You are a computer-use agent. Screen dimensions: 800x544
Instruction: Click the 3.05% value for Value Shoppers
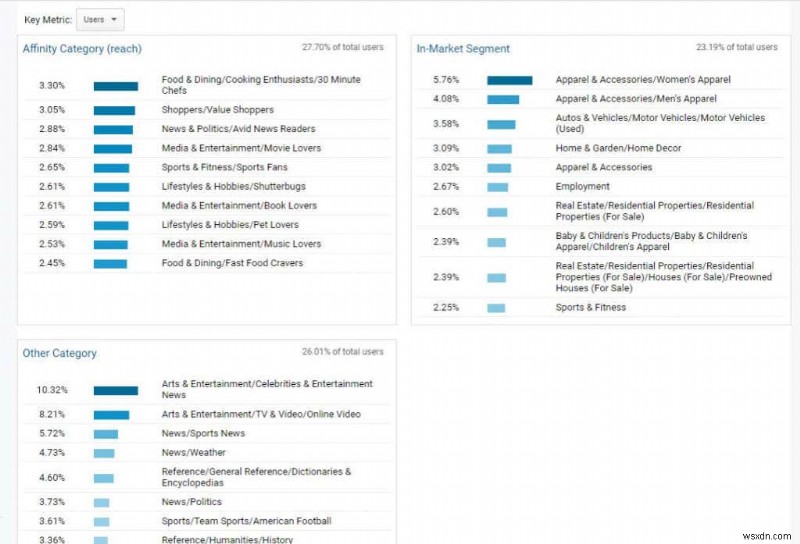coord(52,110)
